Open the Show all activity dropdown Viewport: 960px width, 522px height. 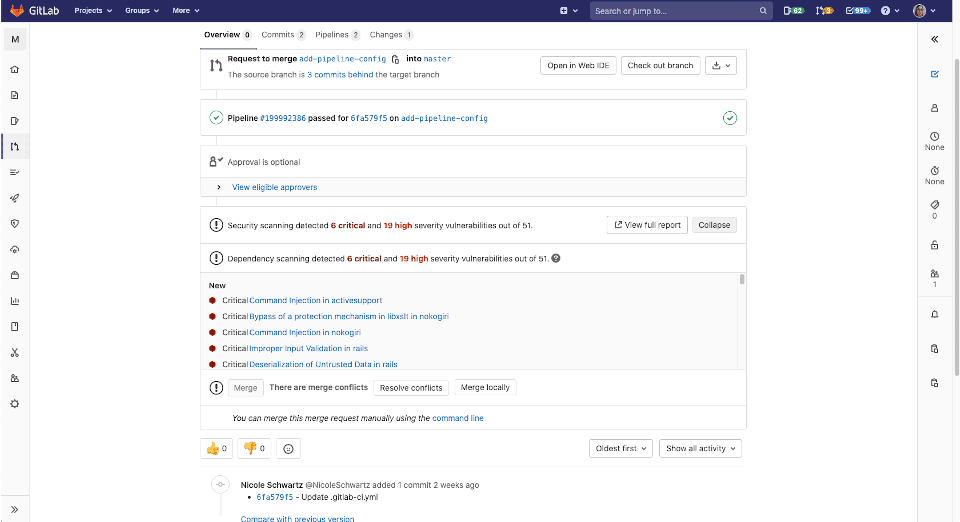coord(700,449)
